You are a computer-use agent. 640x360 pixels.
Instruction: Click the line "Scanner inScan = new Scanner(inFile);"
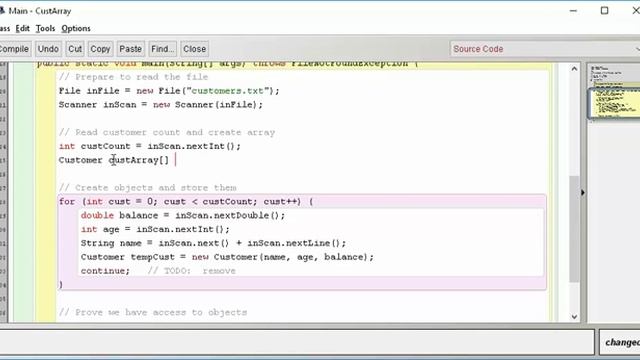(161, 105)
